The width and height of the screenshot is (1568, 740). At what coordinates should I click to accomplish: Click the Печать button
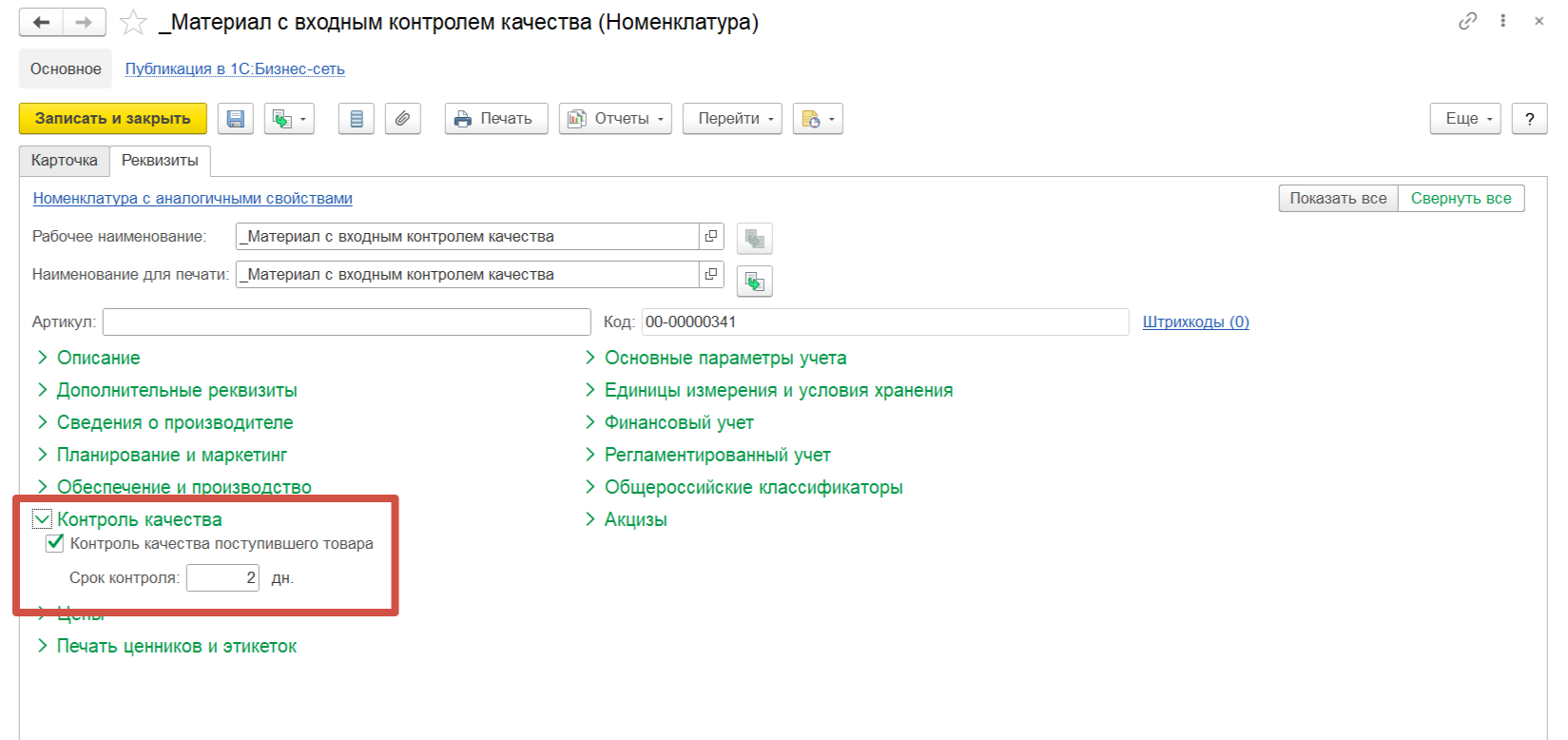click(496, 119)
